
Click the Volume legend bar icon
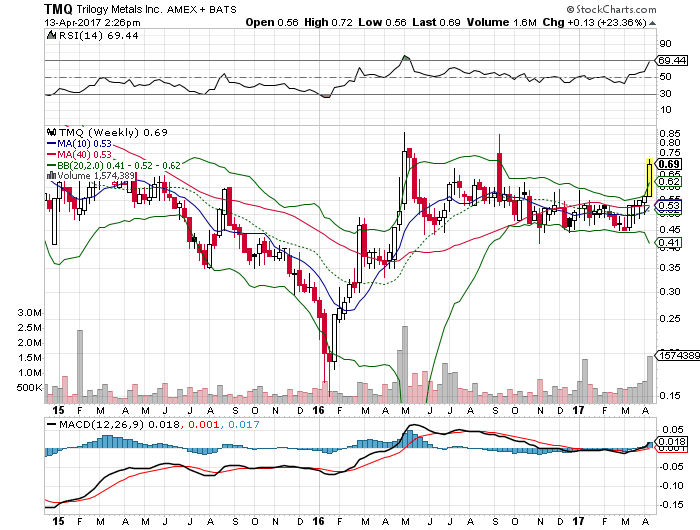pyautogui.click(x=50, y=175)
